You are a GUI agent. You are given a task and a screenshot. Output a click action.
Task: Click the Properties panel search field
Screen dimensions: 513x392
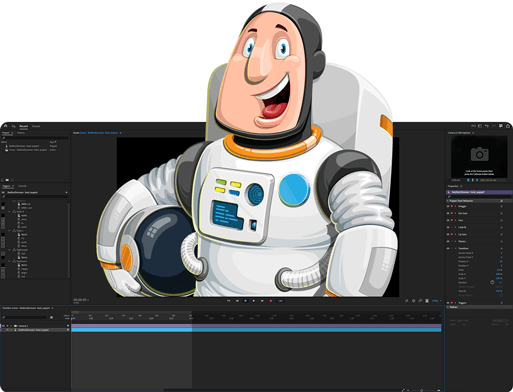479,197
